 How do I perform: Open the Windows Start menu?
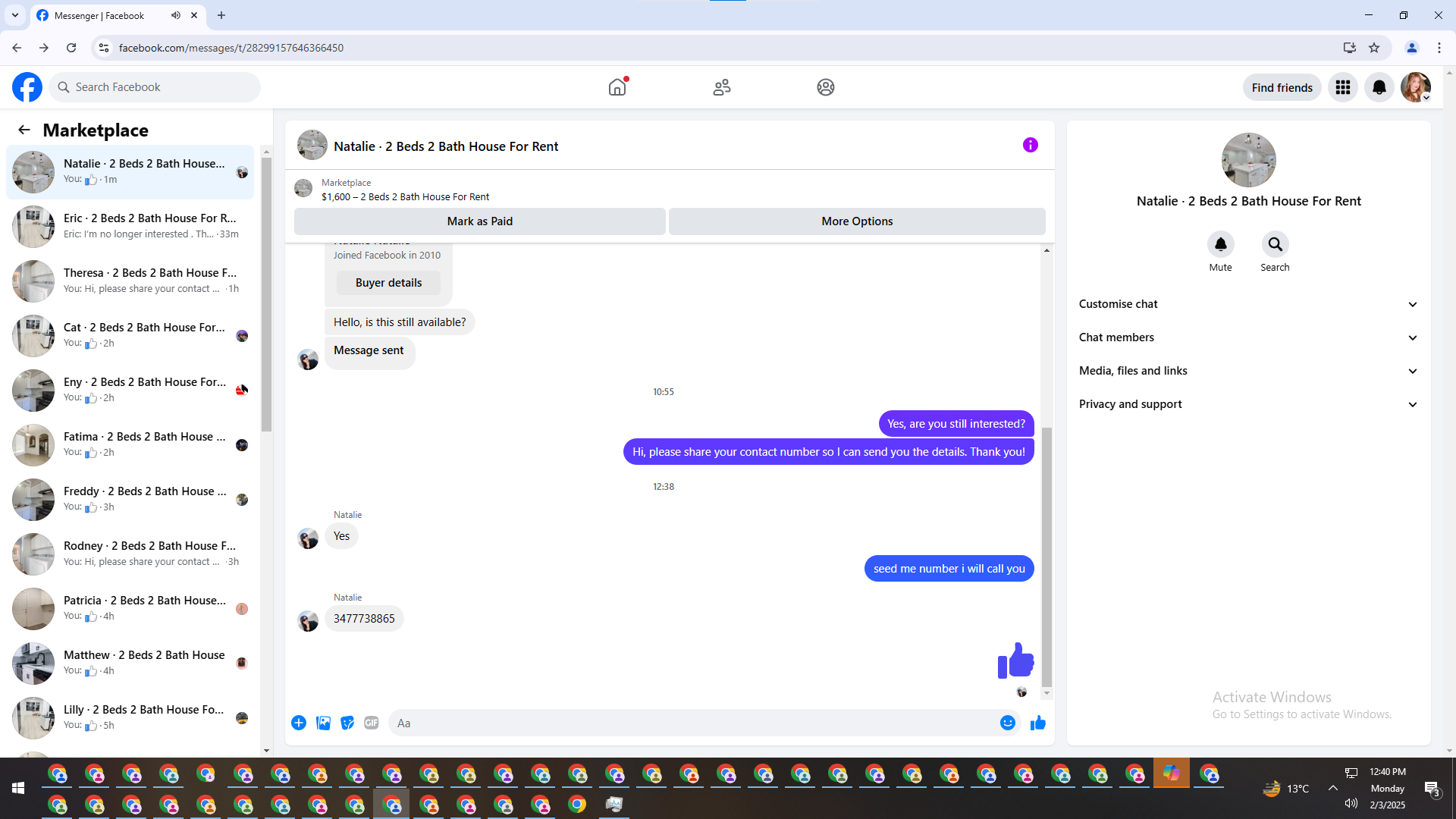tap(18, 789)
